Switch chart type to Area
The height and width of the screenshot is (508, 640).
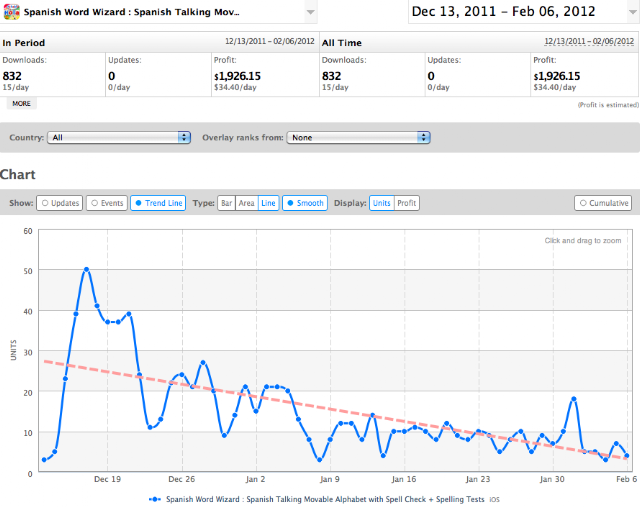(247, 203)
